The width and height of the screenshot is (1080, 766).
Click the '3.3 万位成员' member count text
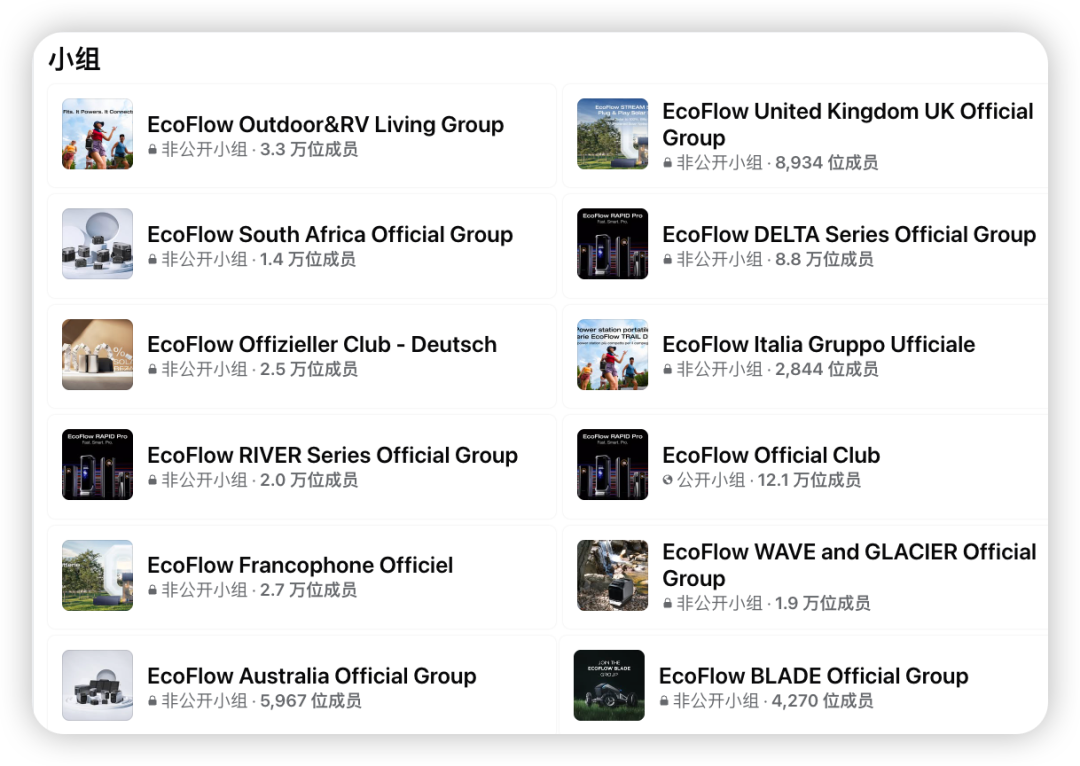[x=309, y=149]
